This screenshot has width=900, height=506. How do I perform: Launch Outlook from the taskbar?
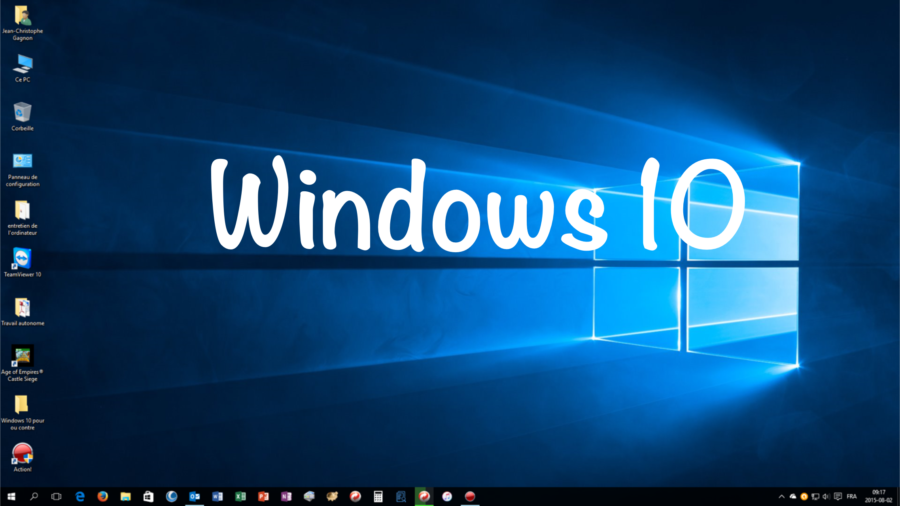coord(195,496)
